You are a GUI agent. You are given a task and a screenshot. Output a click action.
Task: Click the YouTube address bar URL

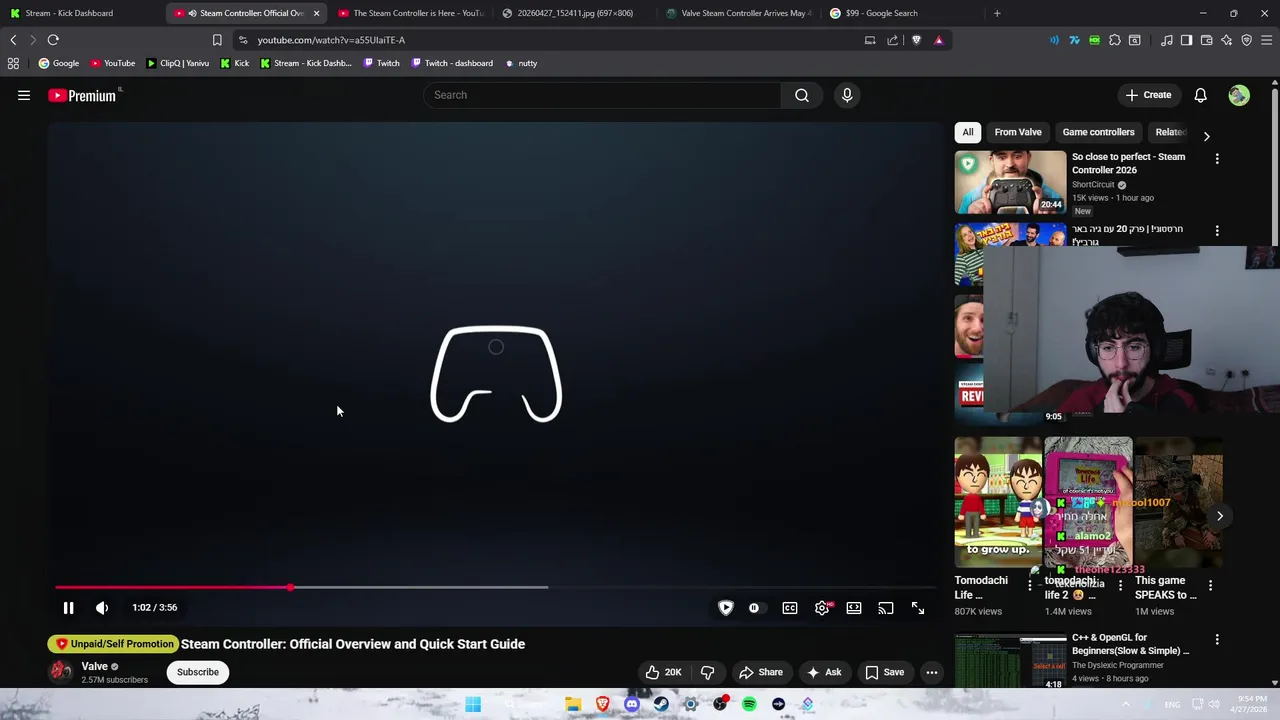[331, 40]
